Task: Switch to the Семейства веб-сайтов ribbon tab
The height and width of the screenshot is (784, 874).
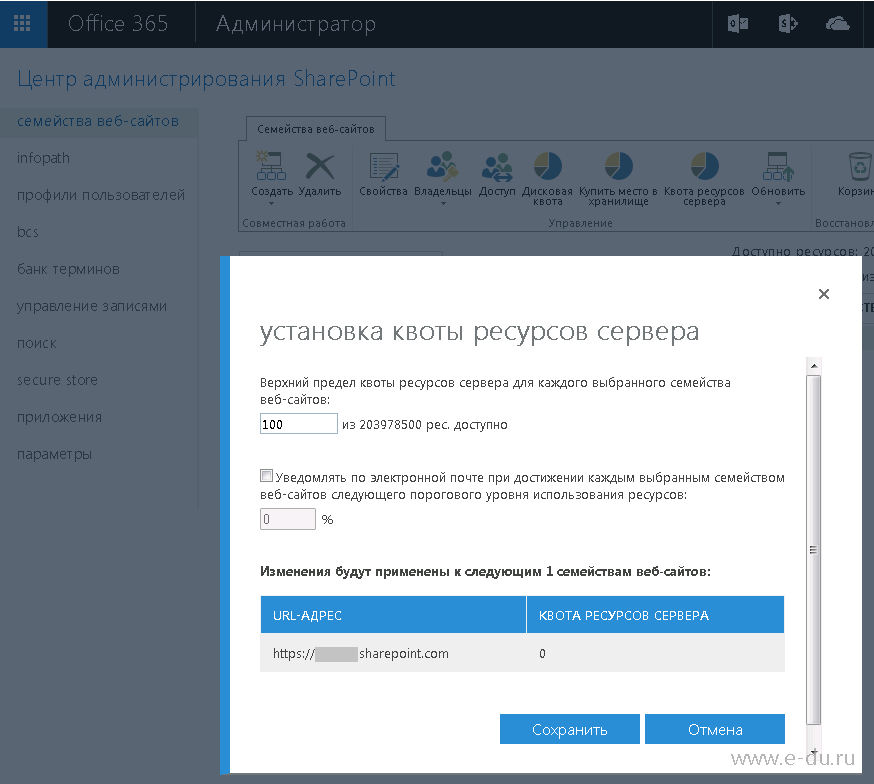Action: 315,128
